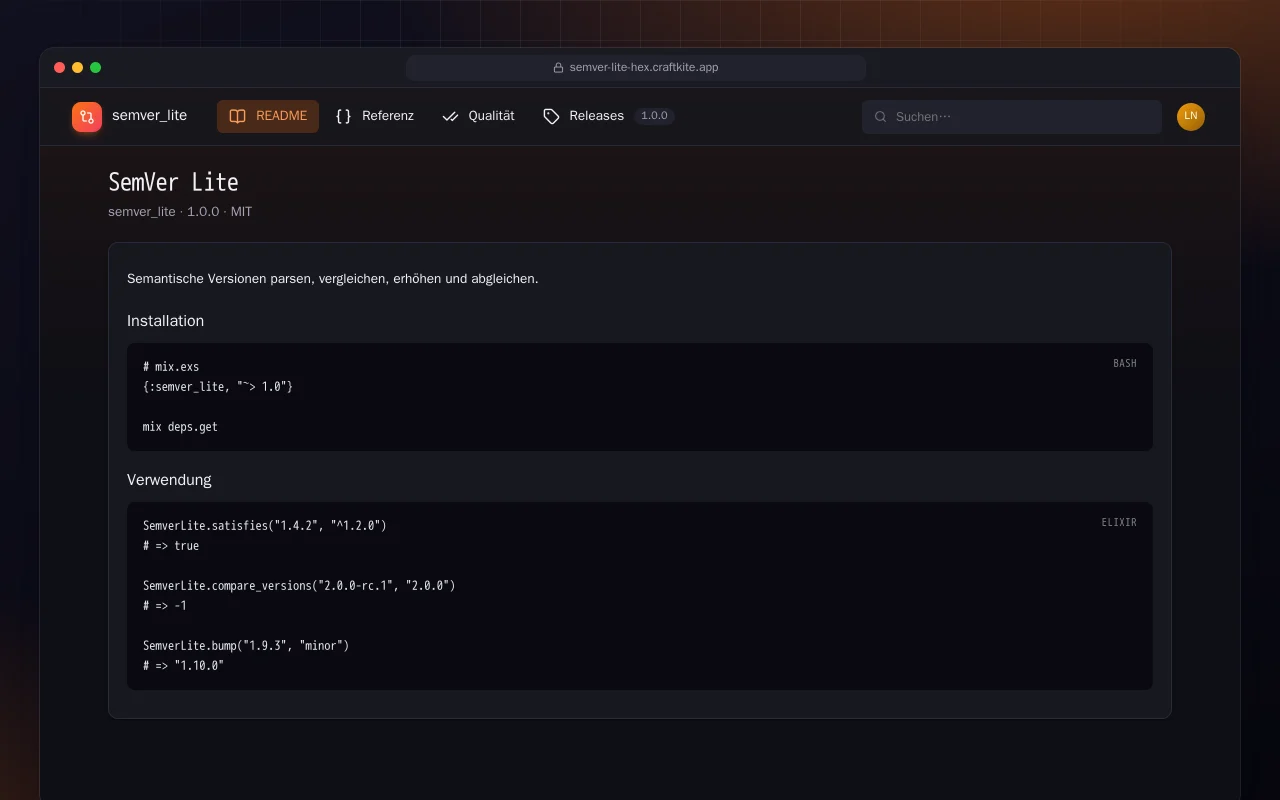Screen dimensions: 1280x800
Task: Click the yellow minimize window button
Action: coord(78,68)
